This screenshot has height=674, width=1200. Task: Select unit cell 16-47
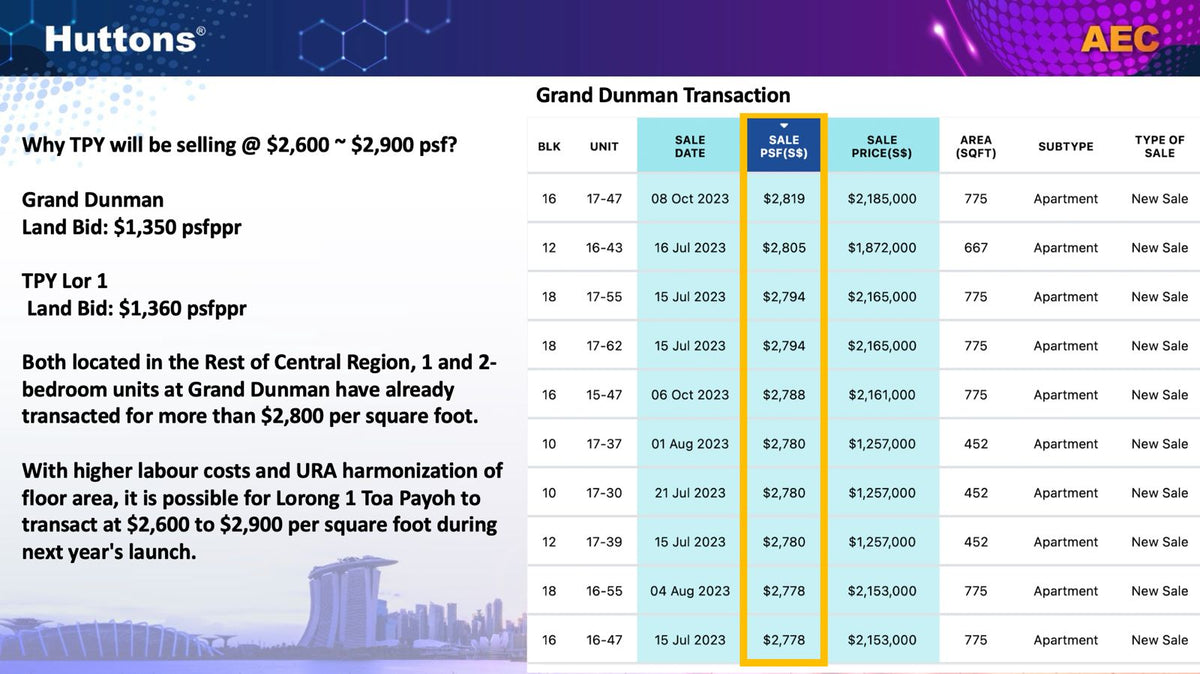pos(604,640)
